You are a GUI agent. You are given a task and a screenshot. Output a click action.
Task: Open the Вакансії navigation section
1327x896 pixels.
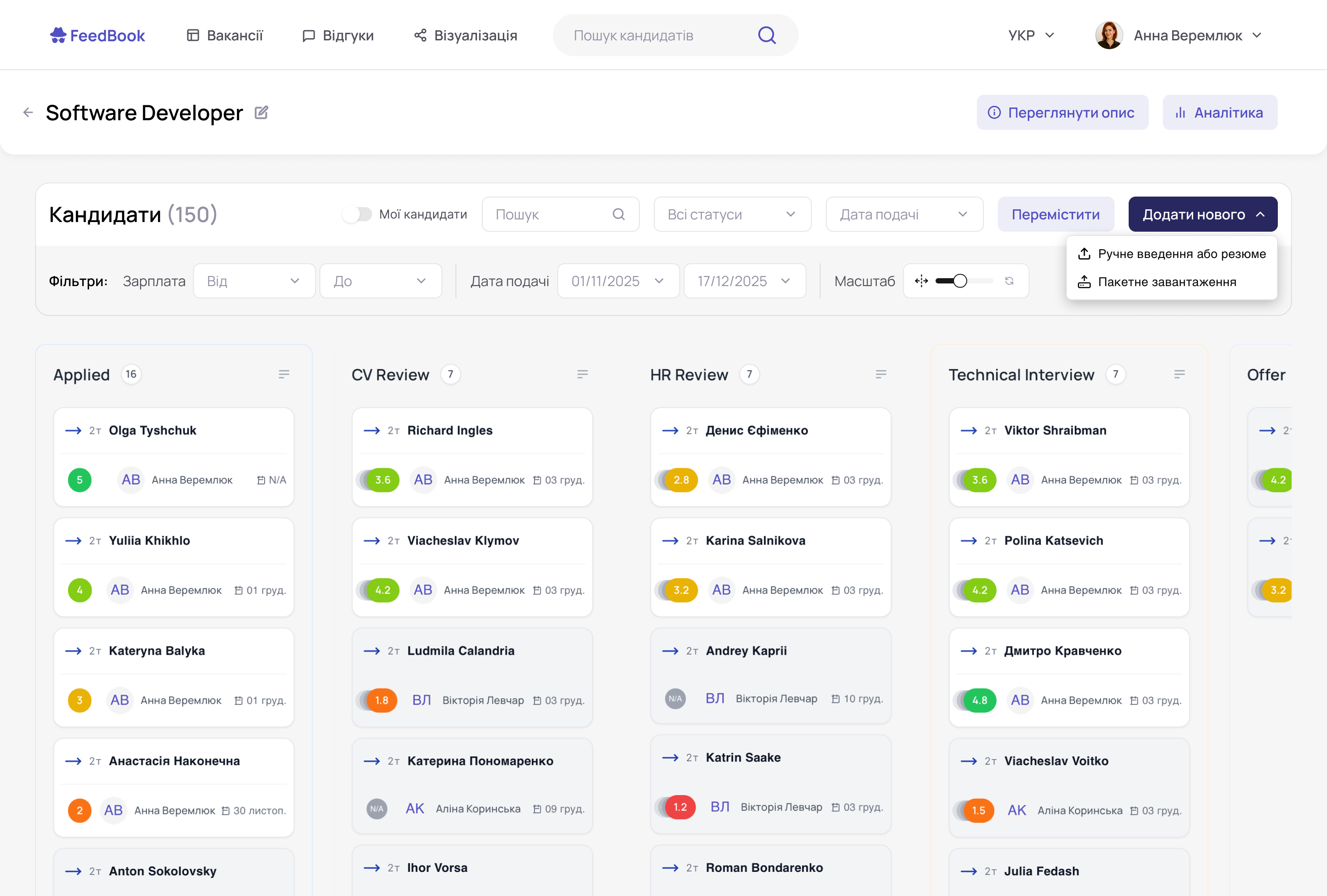pyautogui.click(x=225, y=35)
